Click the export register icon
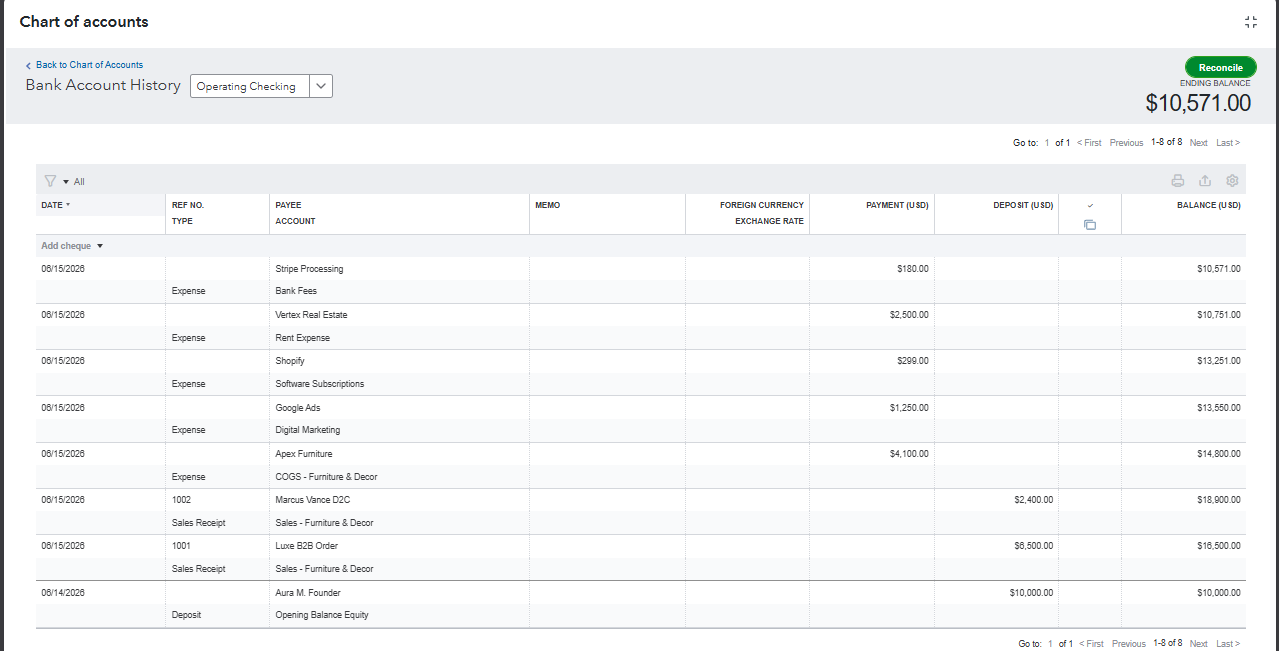1279x651 pixels. 1205,181
